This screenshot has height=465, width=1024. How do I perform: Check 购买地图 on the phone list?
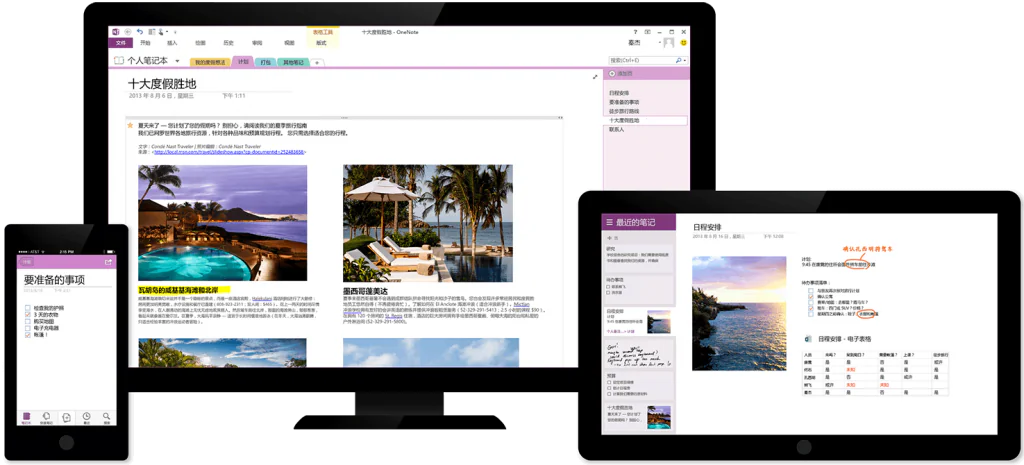[27, 321]
